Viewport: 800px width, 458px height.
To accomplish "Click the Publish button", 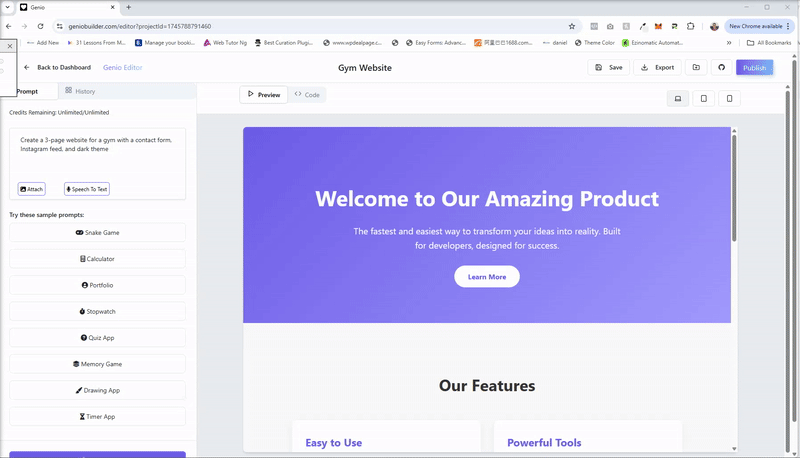I will [754, 68].
